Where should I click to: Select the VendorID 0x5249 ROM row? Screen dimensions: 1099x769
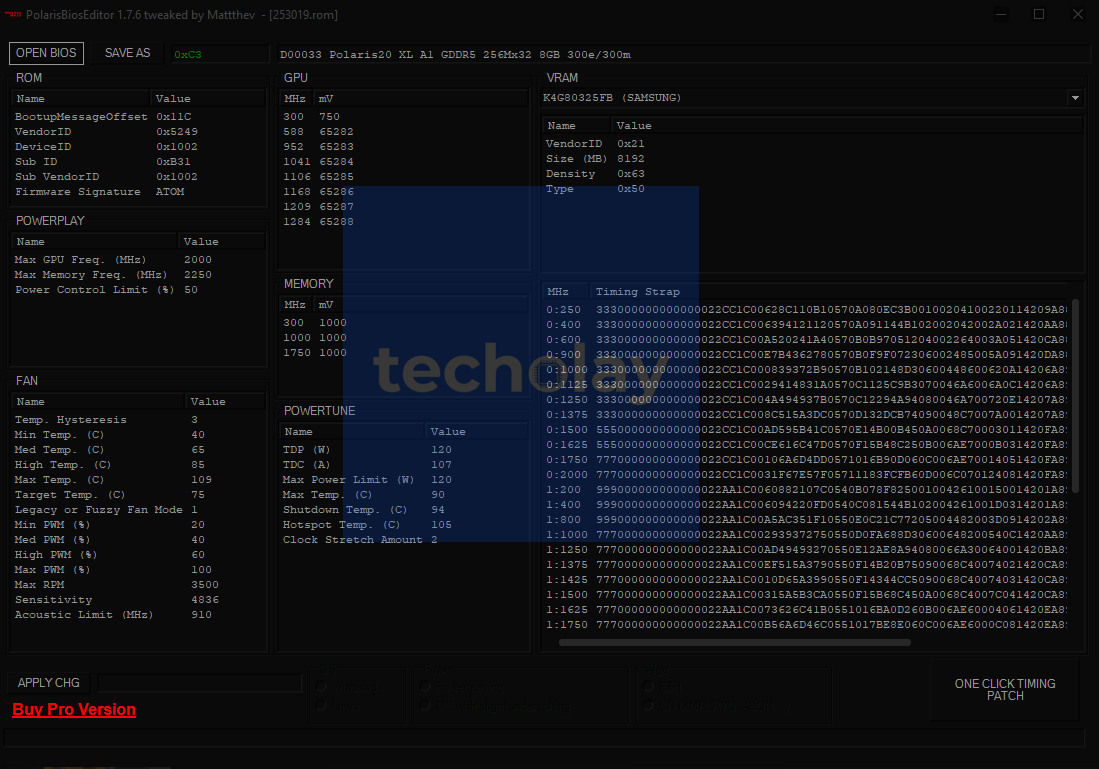pos(138,132)
